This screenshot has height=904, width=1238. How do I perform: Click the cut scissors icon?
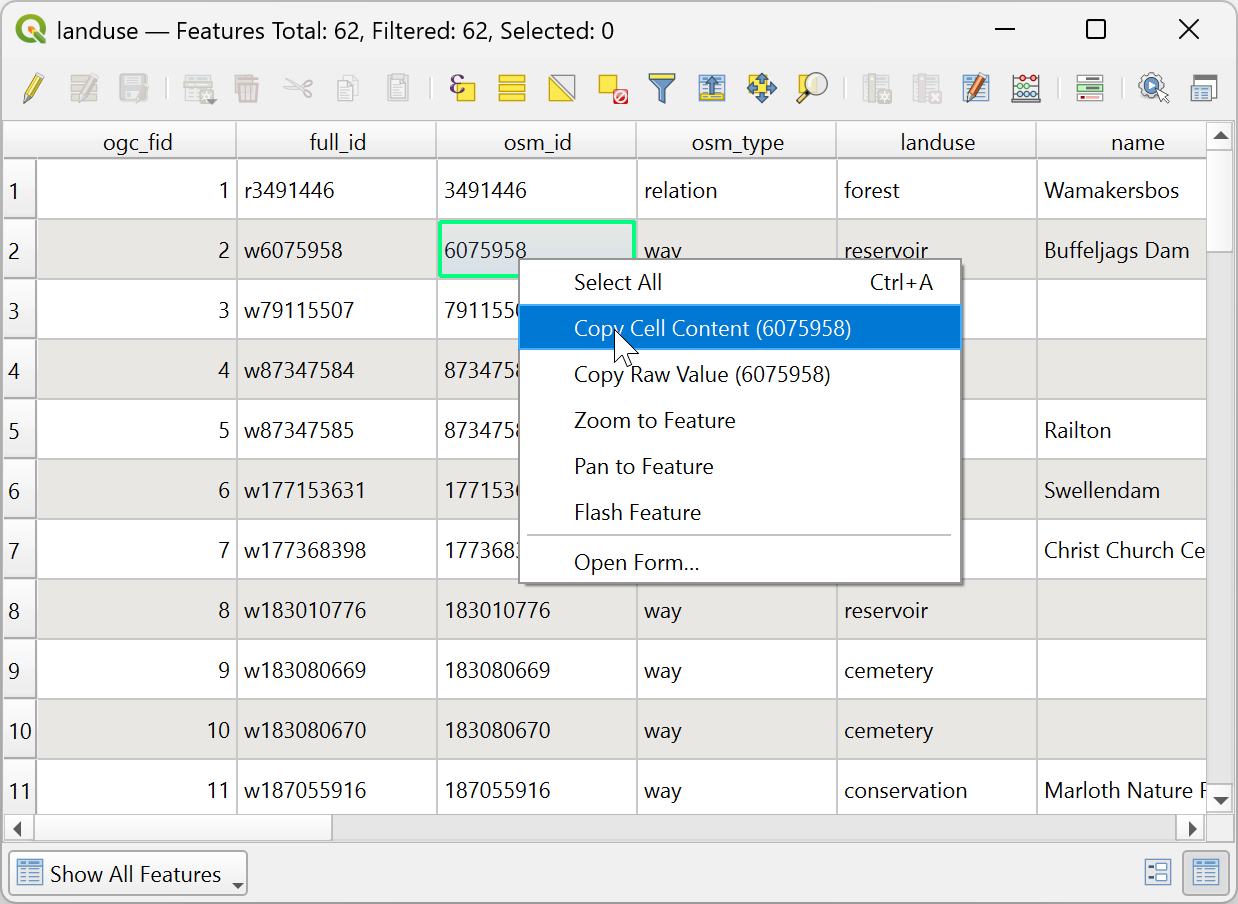click(297, 88)
